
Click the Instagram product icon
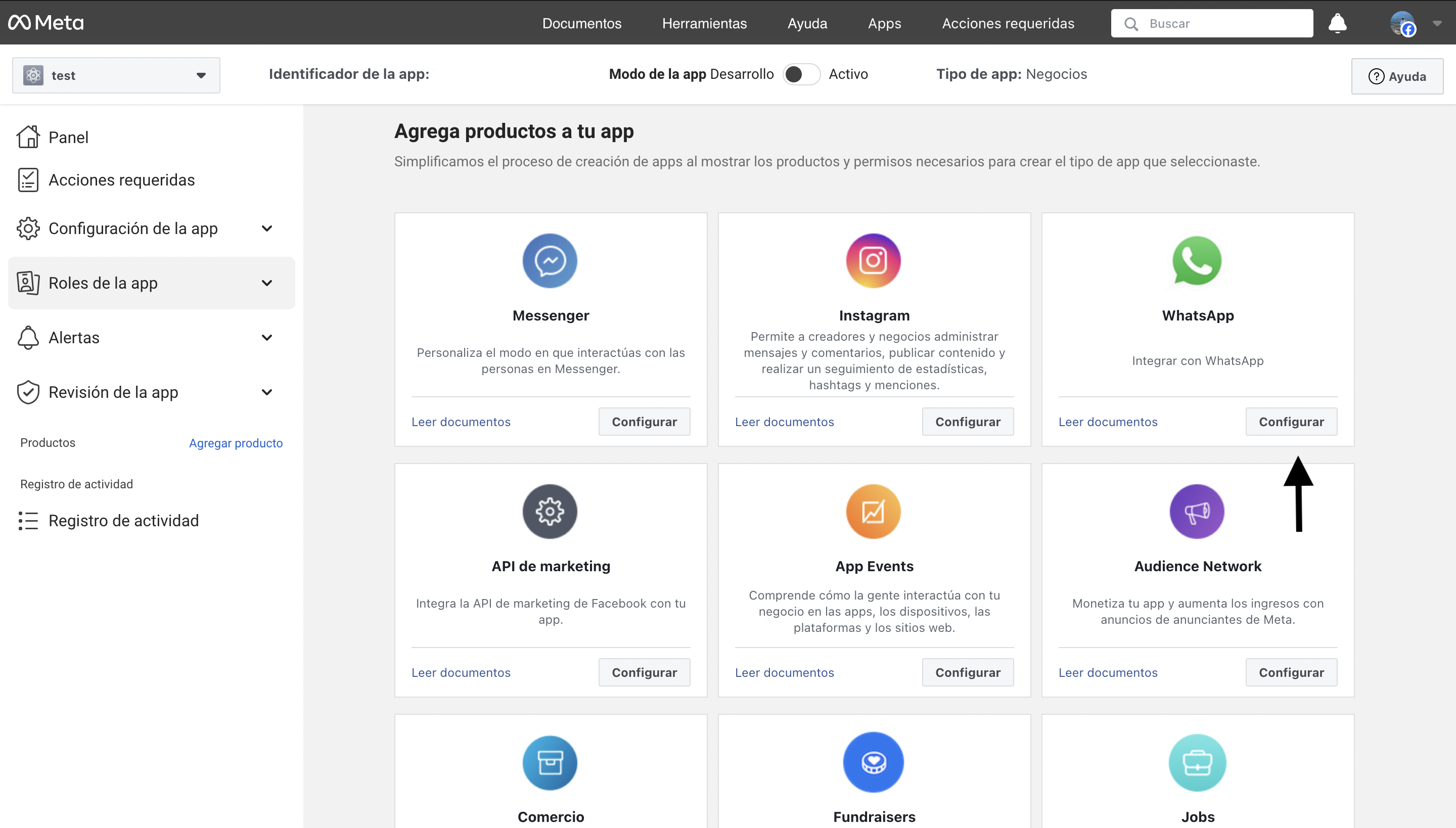point(874,261)
